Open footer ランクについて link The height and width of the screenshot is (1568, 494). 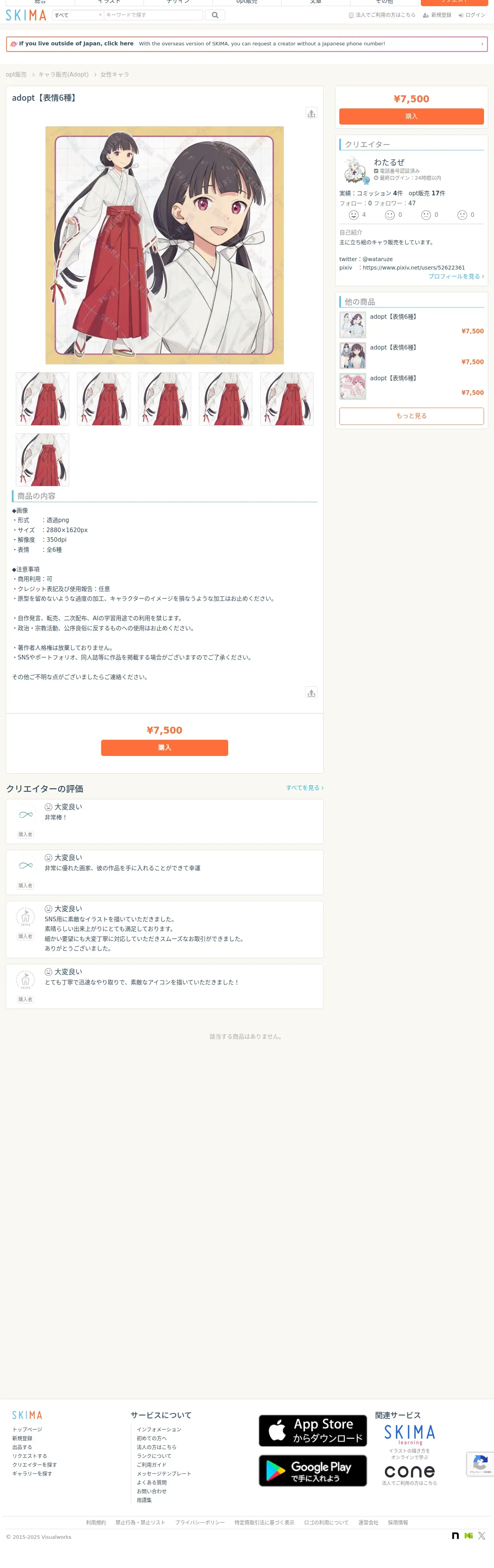(x=154, y=1456)
